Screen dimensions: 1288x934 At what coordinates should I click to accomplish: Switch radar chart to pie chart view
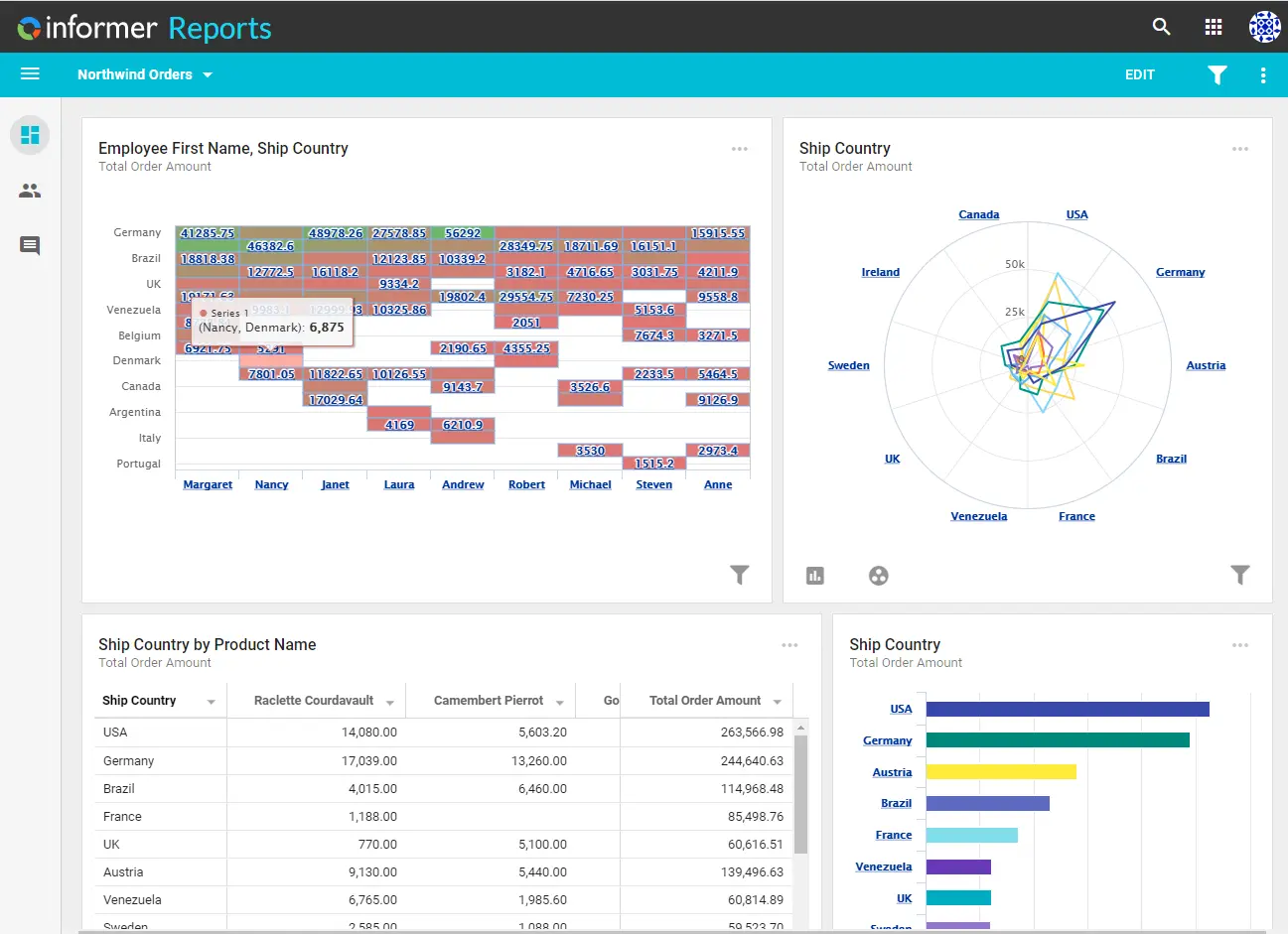click(879, 576)
